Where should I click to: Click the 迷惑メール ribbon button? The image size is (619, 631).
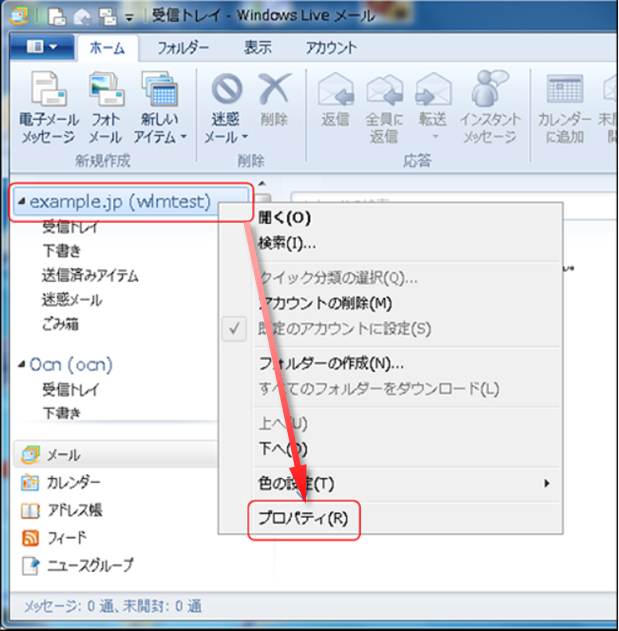click(x=225, y=108)
